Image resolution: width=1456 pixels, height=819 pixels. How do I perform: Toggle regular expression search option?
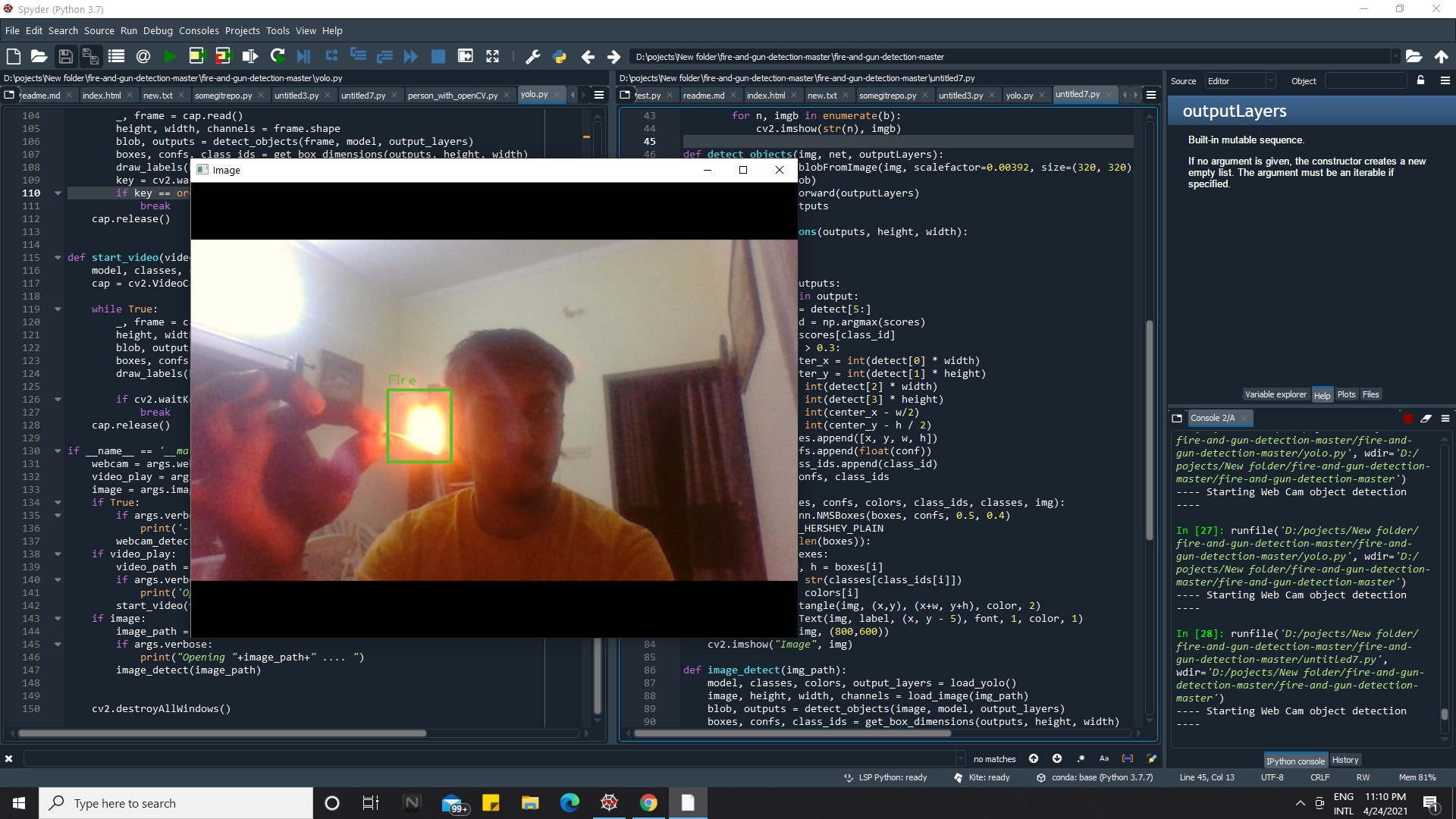click(x=1081, y=758)
